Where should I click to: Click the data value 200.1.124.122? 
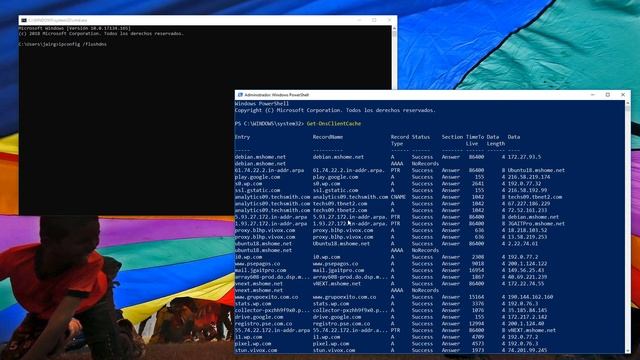click(527, 264)
